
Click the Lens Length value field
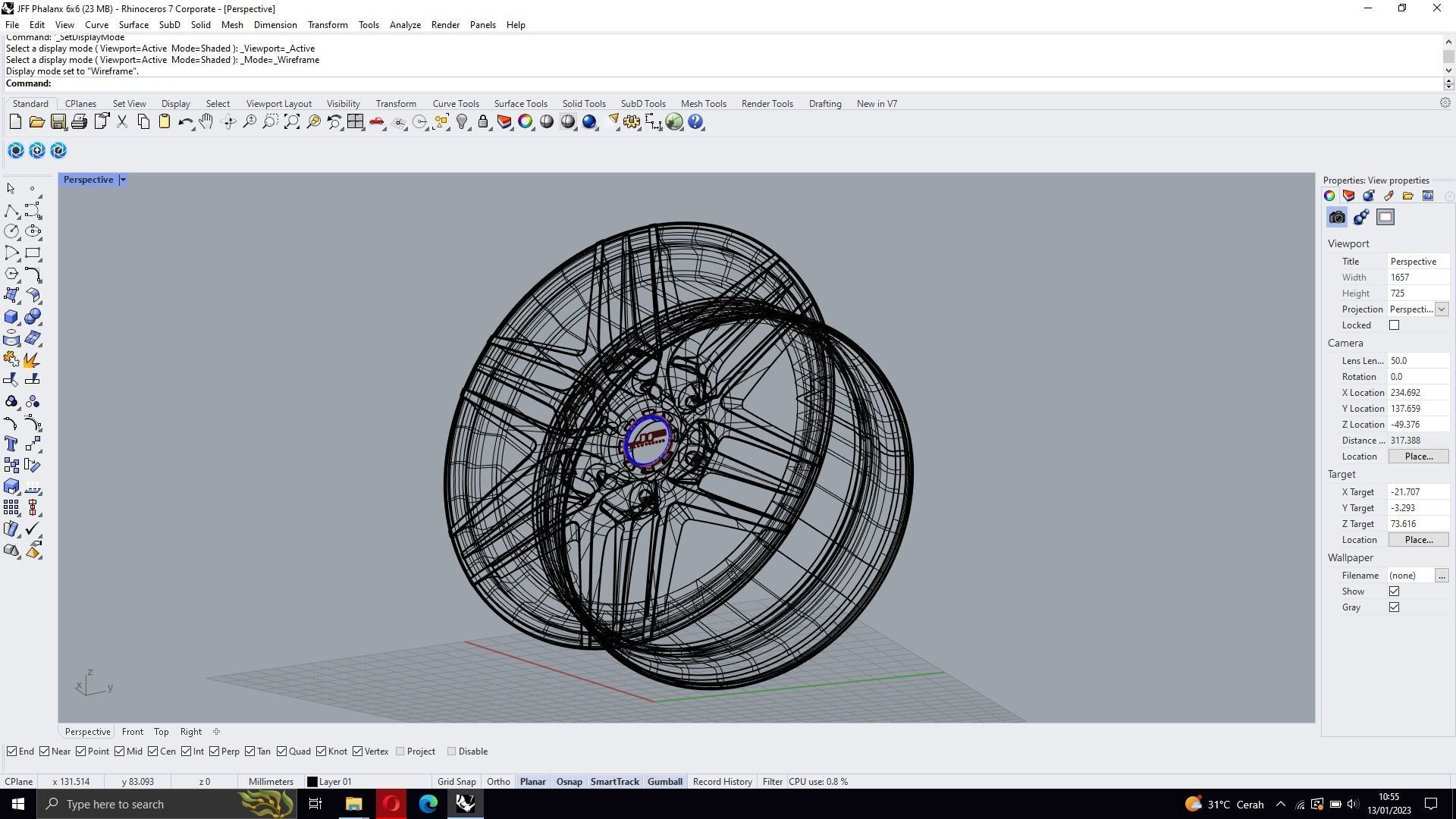point(1417,361)
